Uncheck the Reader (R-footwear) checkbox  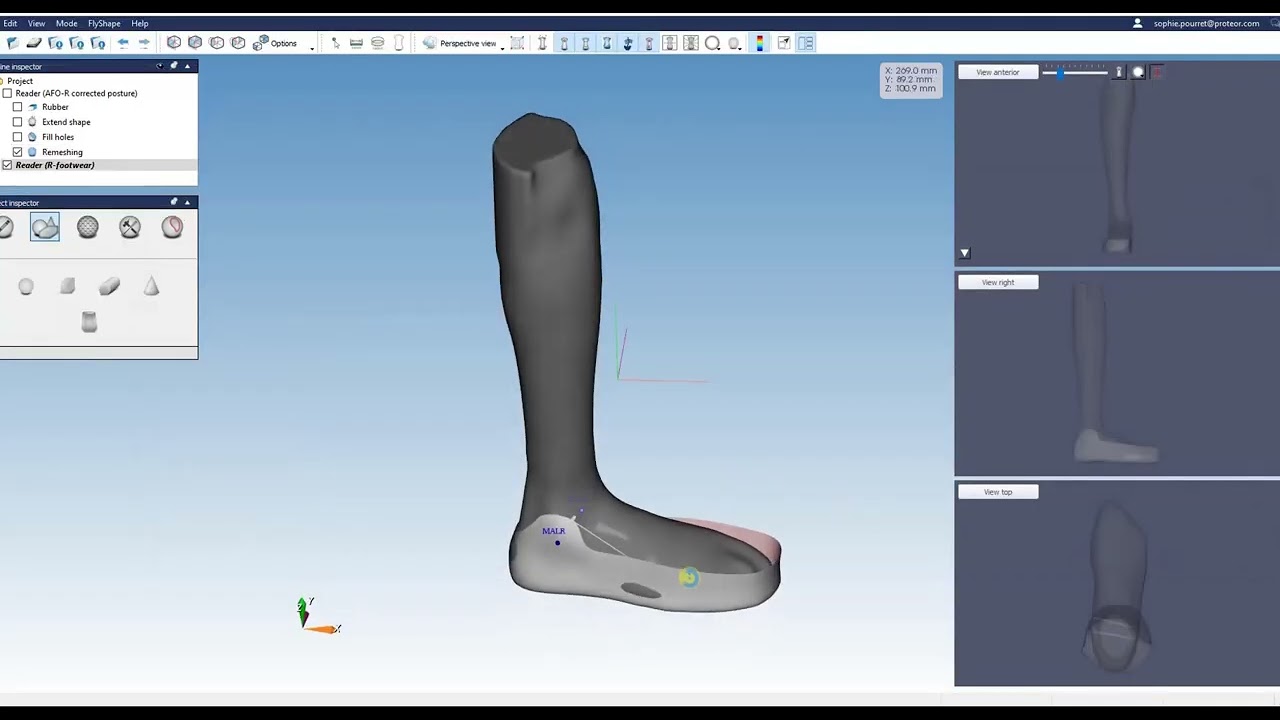pyautogui.click(x=7, y=165)
